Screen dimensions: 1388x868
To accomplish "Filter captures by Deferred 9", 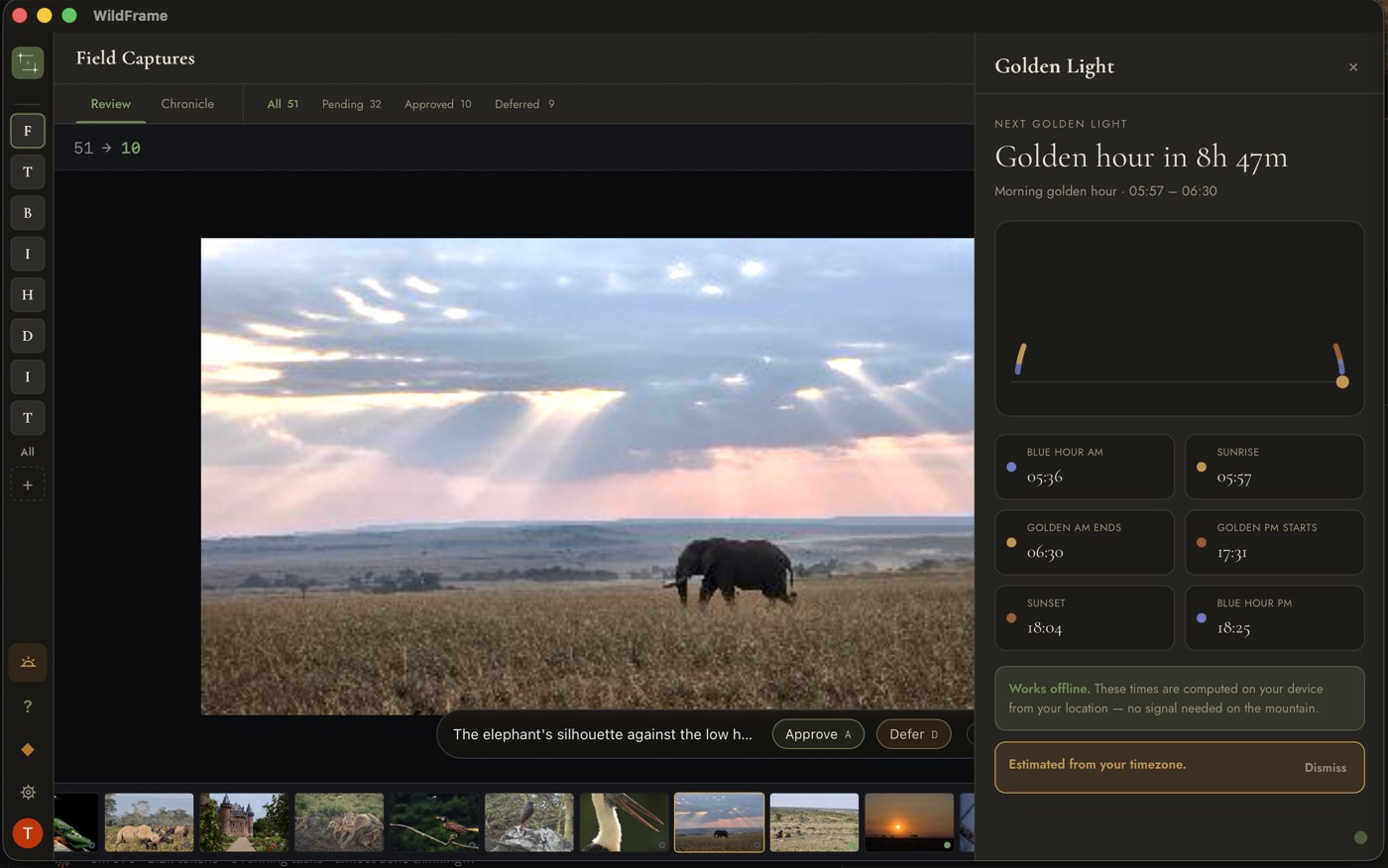I will 524,104.
